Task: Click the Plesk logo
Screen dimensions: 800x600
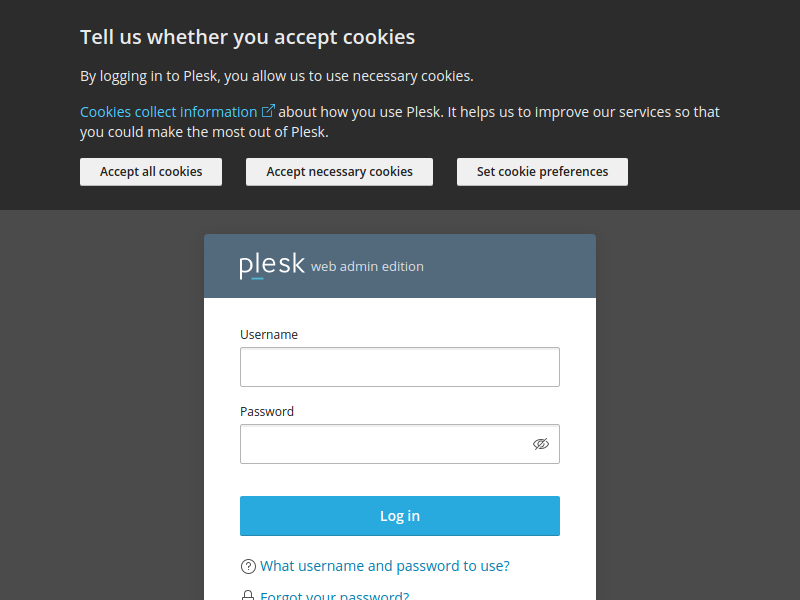Action: tap(271, 266)
